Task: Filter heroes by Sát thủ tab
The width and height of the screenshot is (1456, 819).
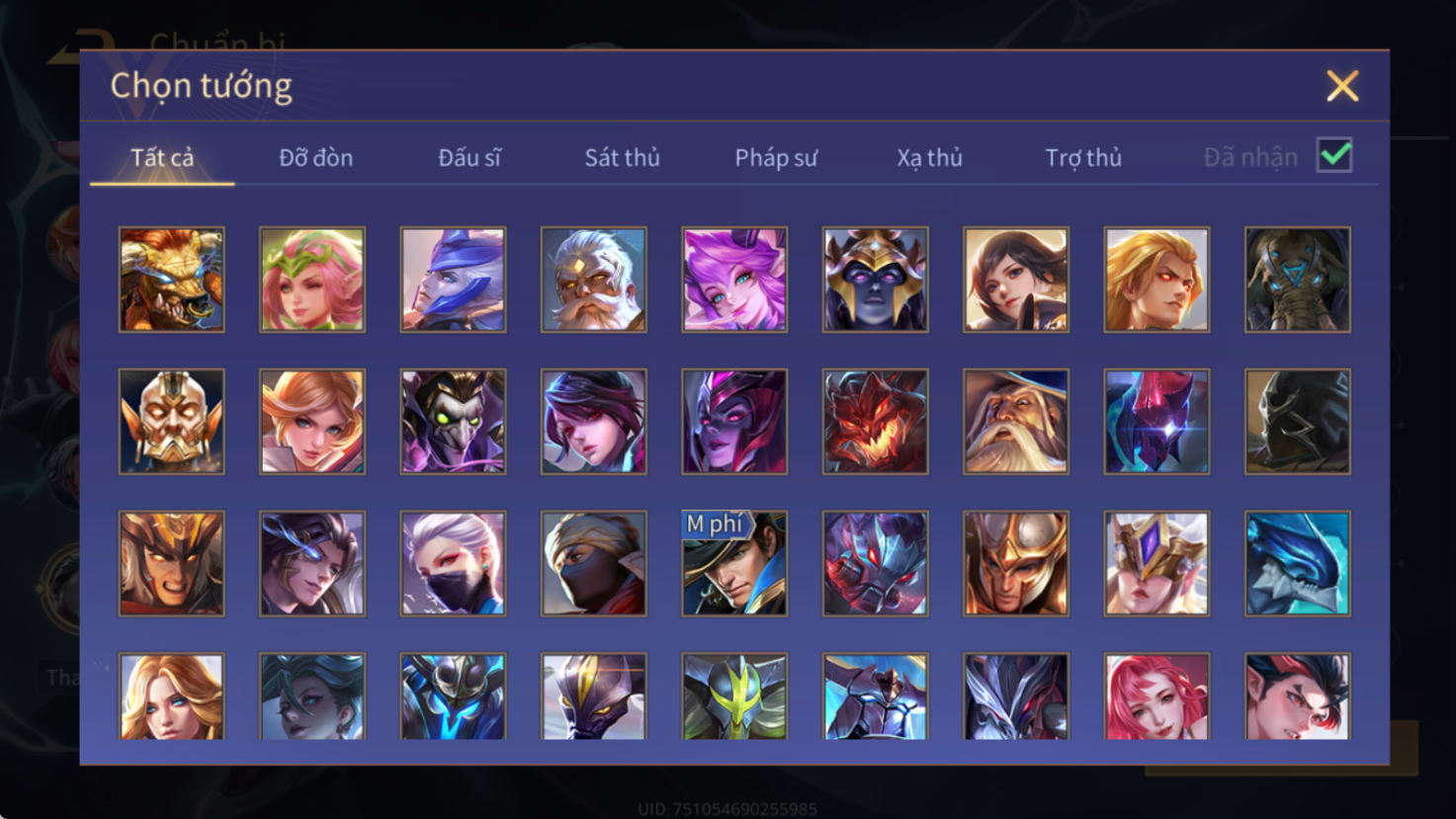Action: [x=622, y=158]
